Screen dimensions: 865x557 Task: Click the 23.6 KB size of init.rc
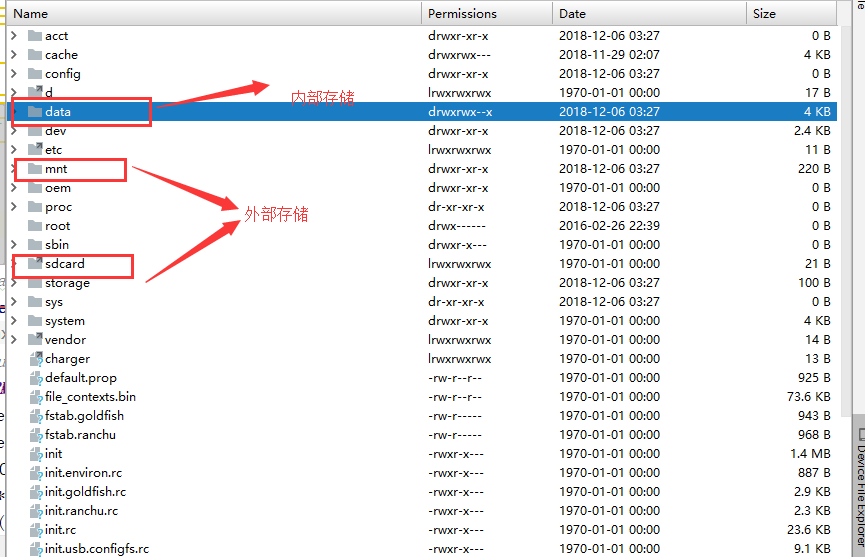[x=809, y=530]
